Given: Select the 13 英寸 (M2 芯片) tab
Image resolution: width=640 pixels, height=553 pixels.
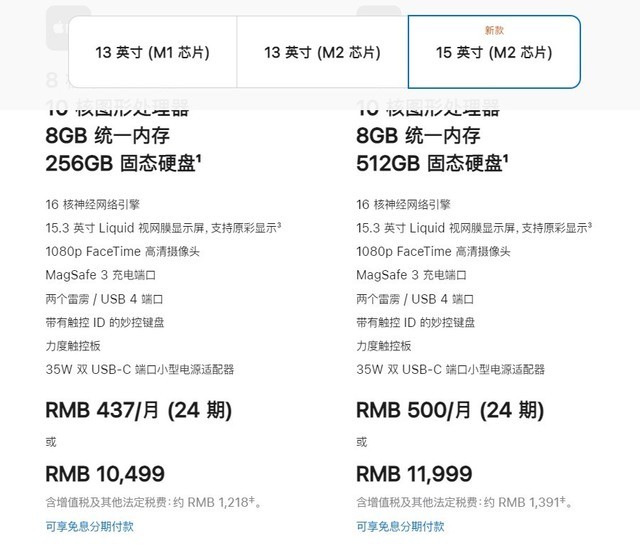Looking at the screenshot, I should coord(322,52).
